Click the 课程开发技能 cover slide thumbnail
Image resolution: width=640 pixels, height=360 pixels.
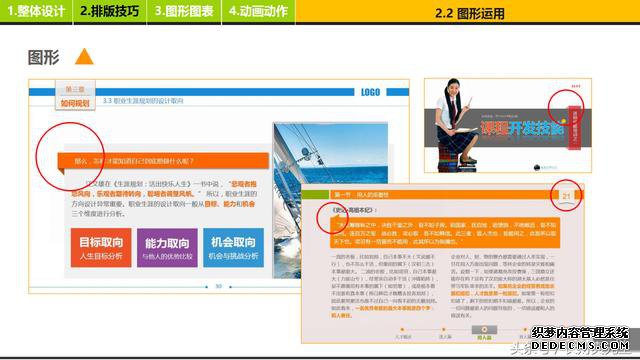coord(508,125)
